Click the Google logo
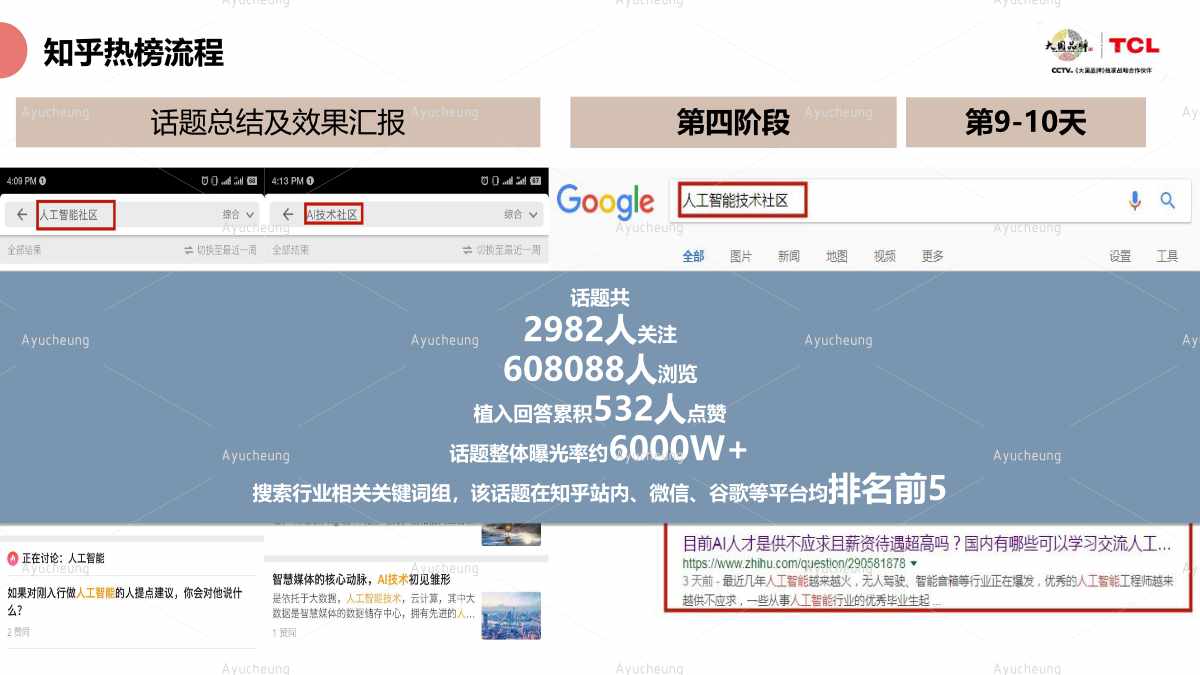Image resolution: width=1200 pixels, height=675 pixels. pyautogui.click(x=605, y=202)
